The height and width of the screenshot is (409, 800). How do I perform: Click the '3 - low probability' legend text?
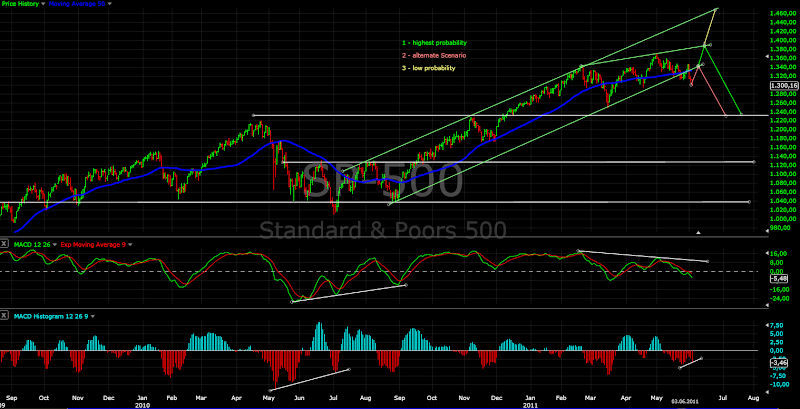(x=429, y=68)
